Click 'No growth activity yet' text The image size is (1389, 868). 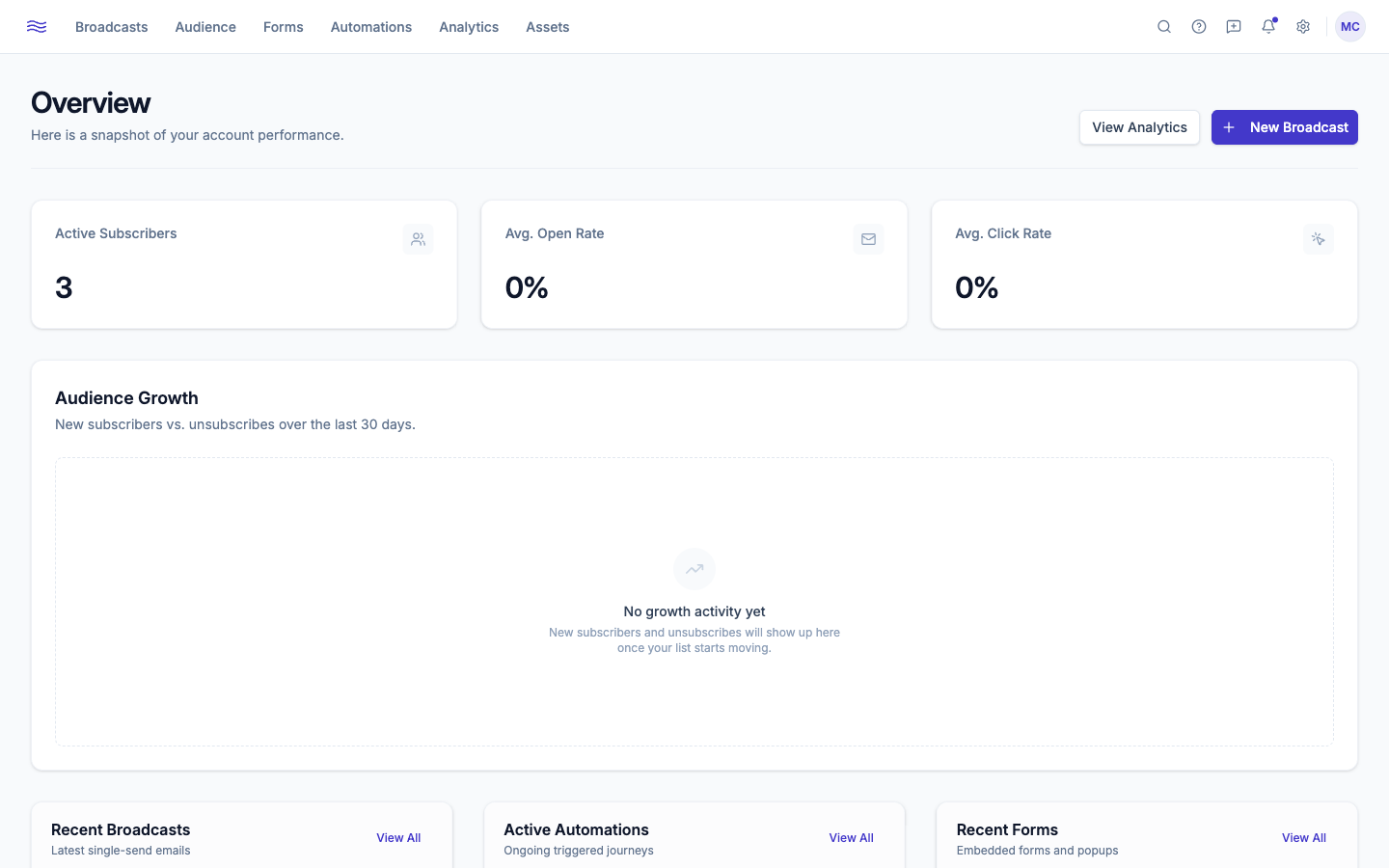point(694,611)
